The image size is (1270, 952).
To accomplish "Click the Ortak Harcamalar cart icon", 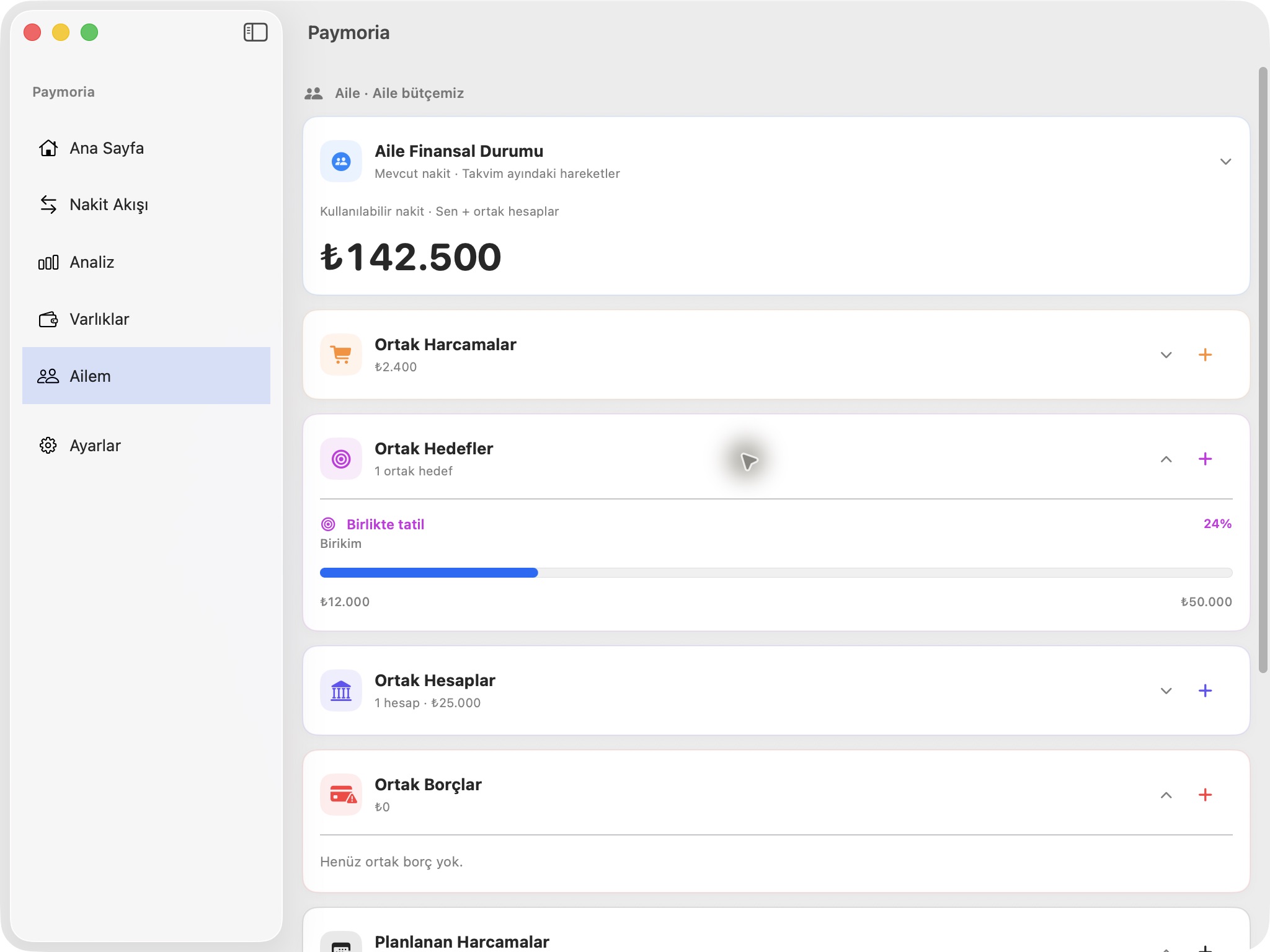I will 341,355.
